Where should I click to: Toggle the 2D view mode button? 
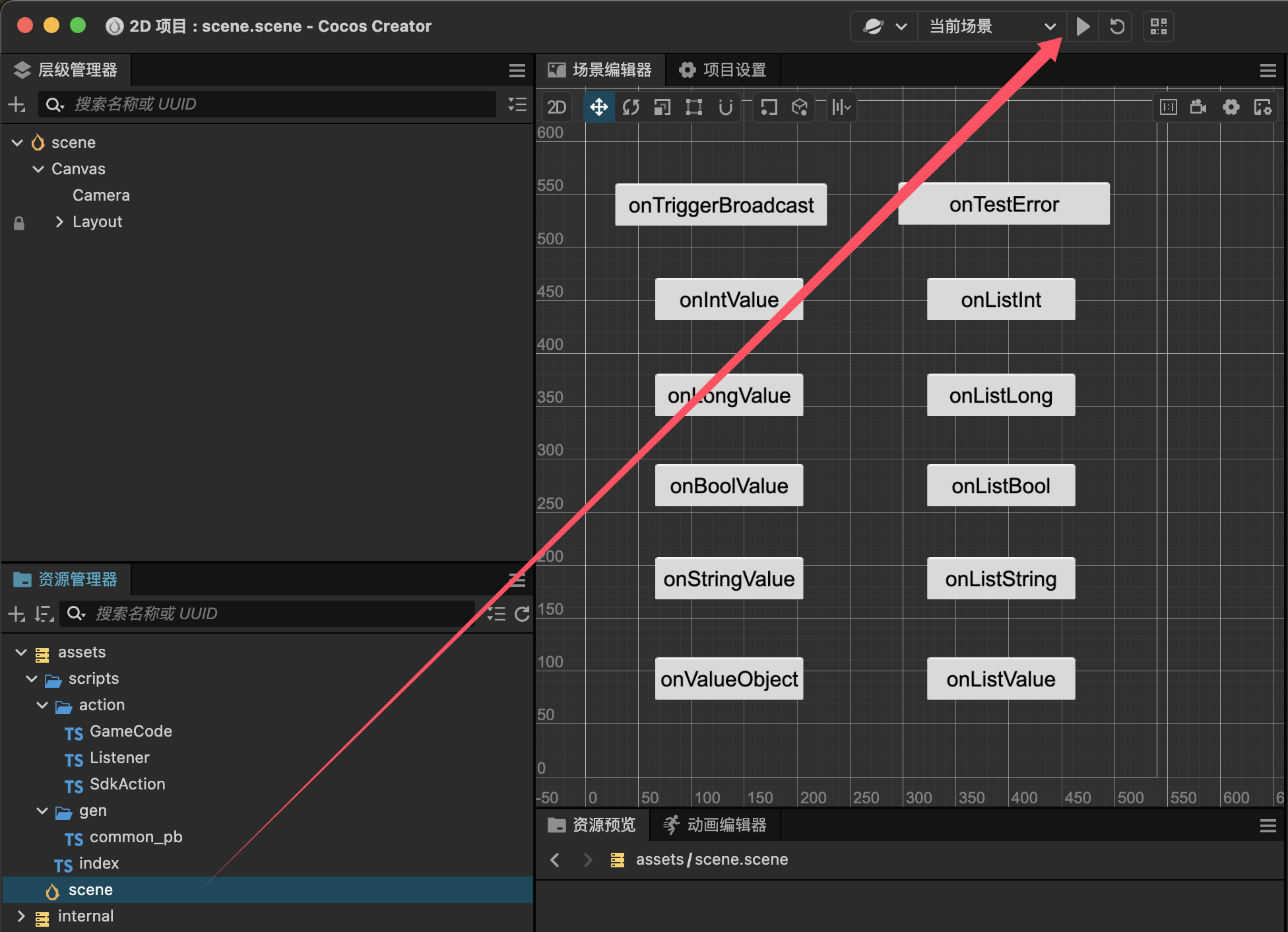[x=556, y=107]
